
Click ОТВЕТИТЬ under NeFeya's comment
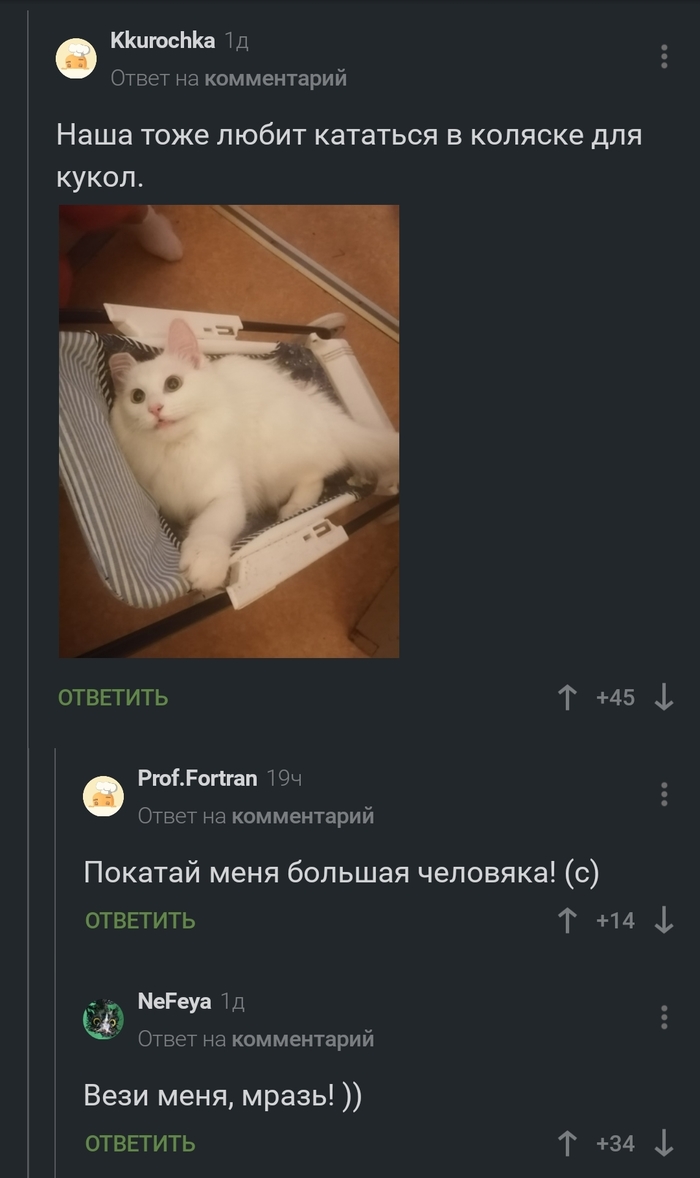(x=140, y=1143)
